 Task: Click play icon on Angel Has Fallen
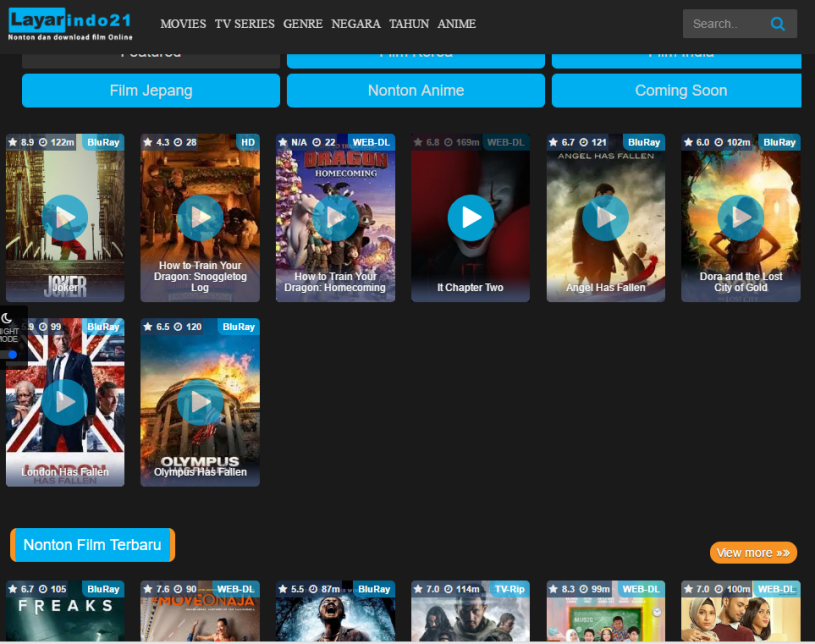click(605, 217)
